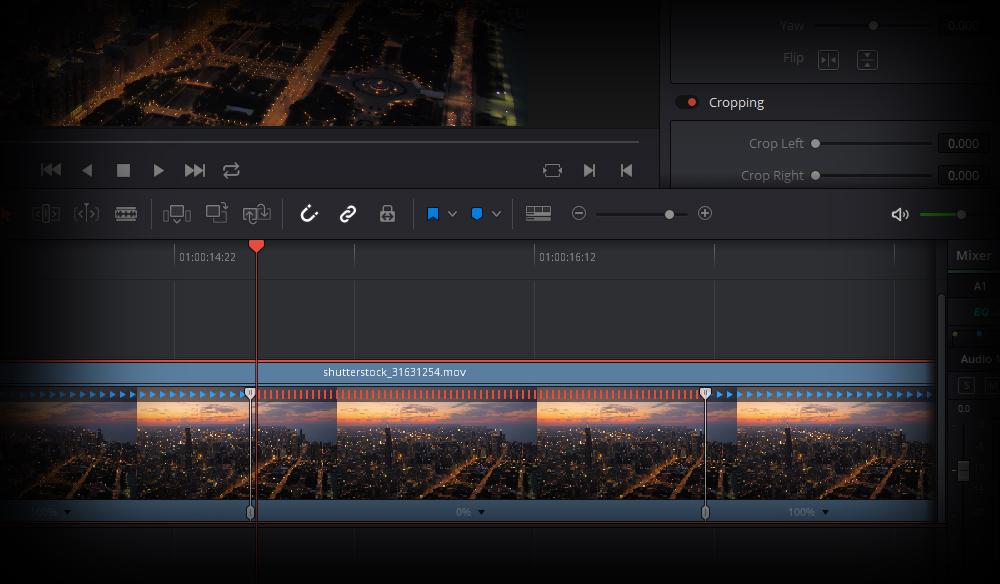Click the zoom out minus button
This screenshot has width=1000, height=584.
coord(579,213)
